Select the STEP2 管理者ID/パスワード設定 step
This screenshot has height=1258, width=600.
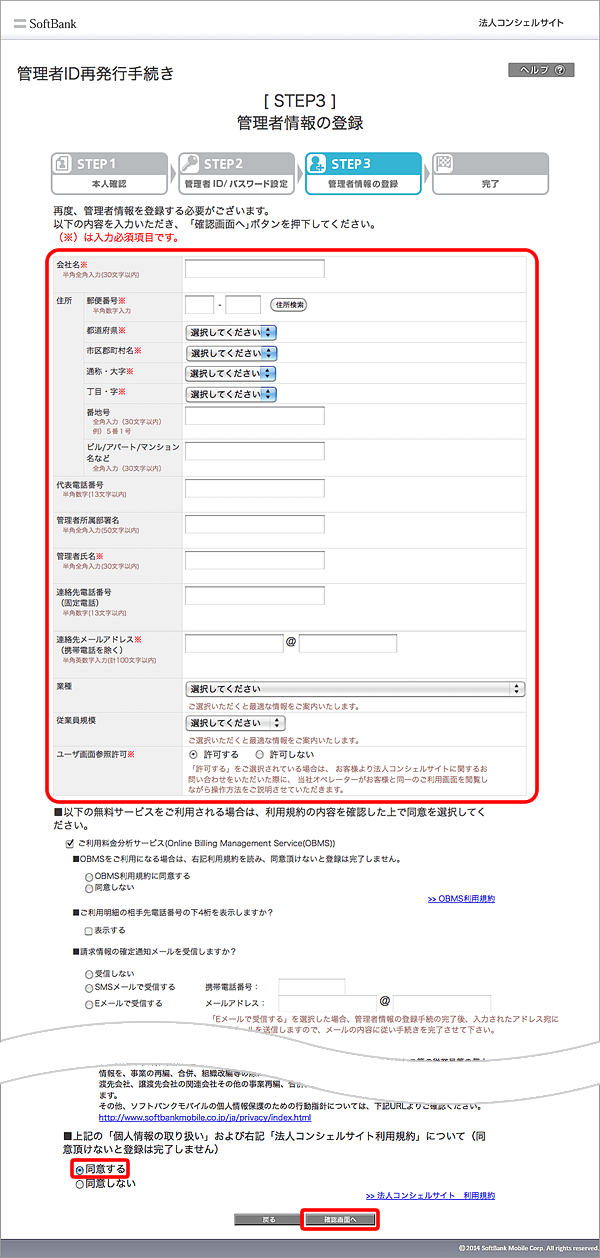coord(237,173)
